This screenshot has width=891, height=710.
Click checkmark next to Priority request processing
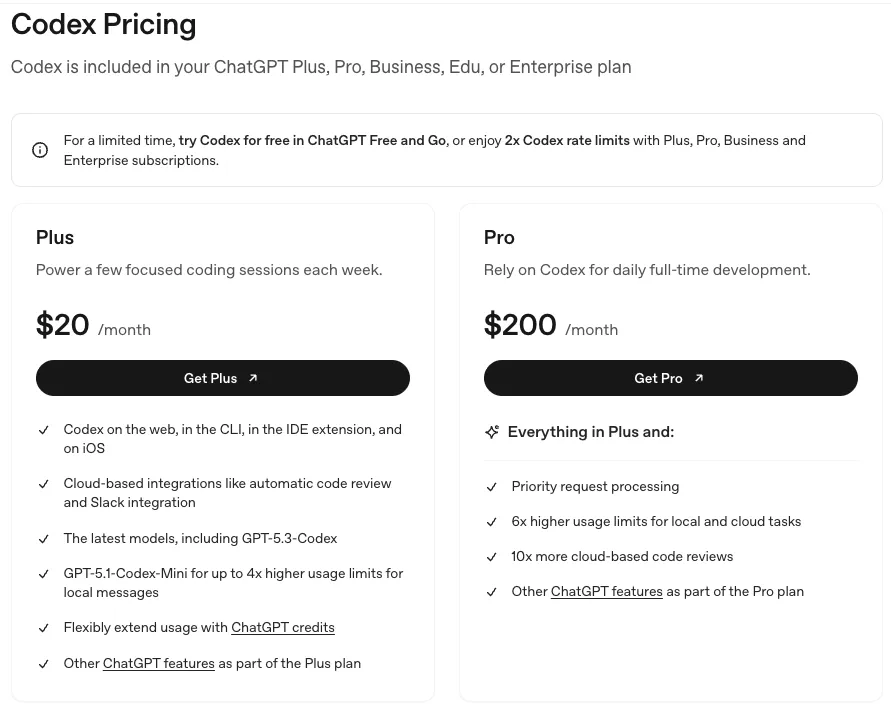[x=491, y=487]
